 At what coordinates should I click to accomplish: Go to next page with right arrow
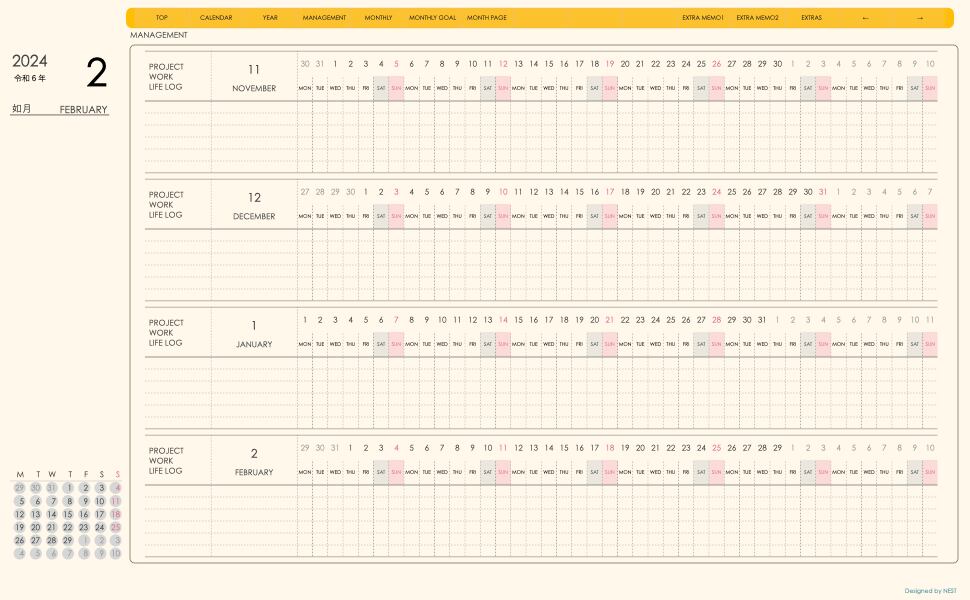920,18
